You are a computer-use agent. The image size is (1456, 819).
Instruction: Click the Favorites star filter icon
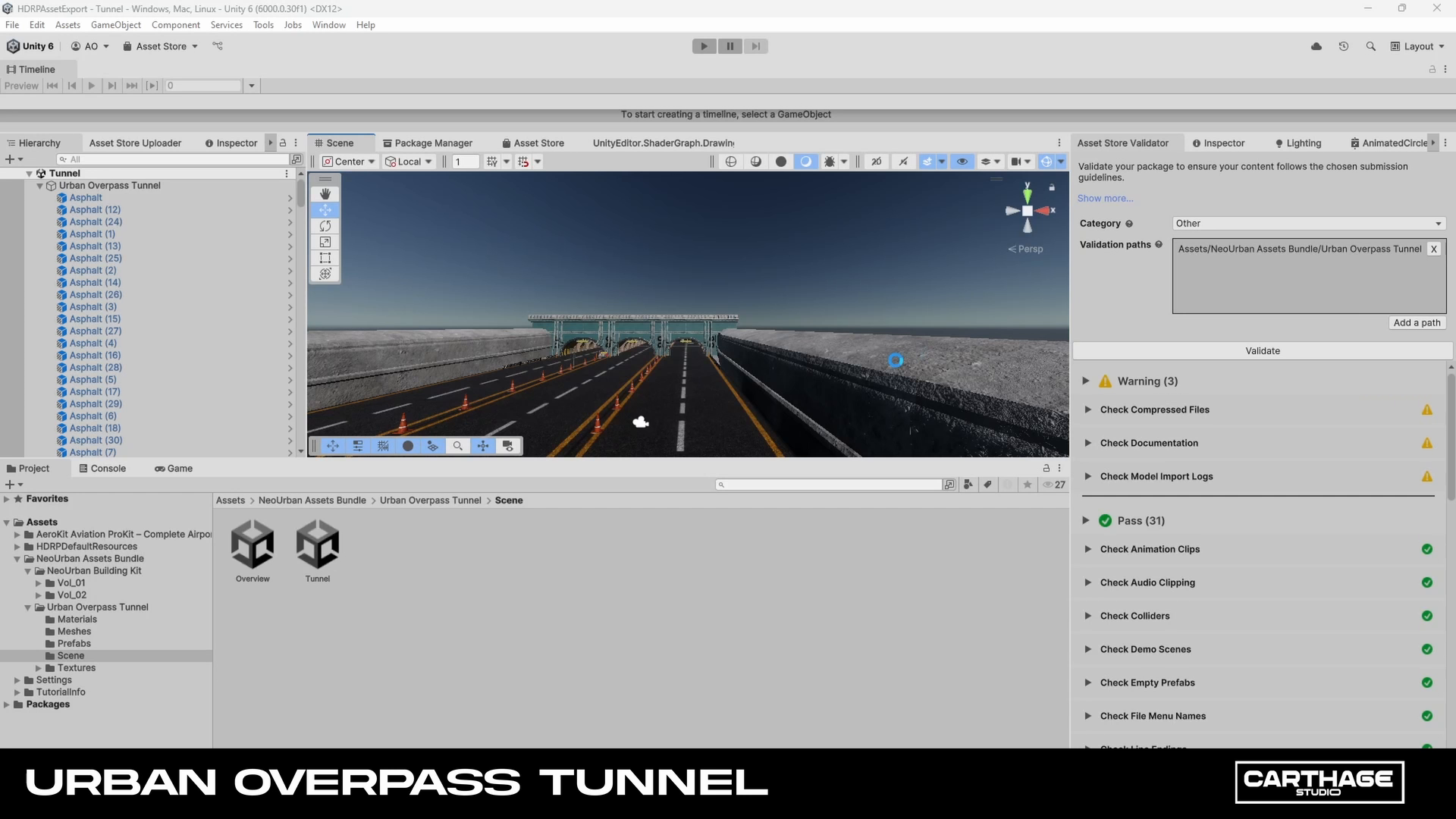click(1027, 485)
